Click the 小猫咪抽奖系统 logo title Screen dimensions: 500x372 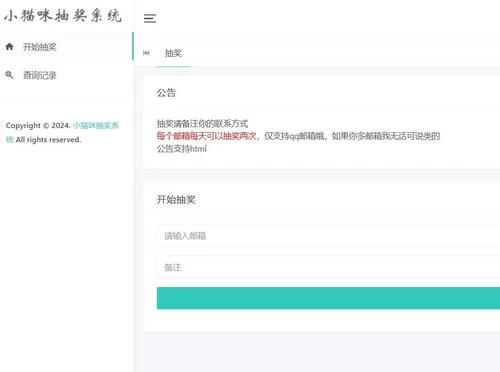pyautogui.click(x=63, y=16)
